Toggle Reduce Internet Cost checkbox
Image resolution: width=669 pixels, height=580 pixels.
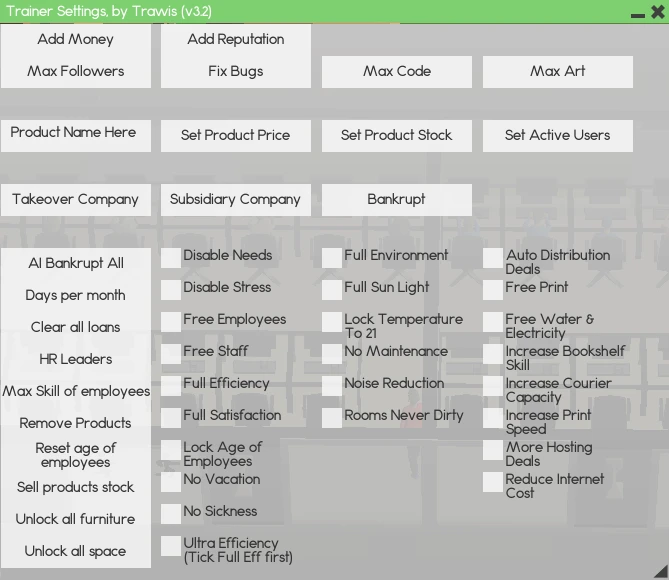(493, 482)
